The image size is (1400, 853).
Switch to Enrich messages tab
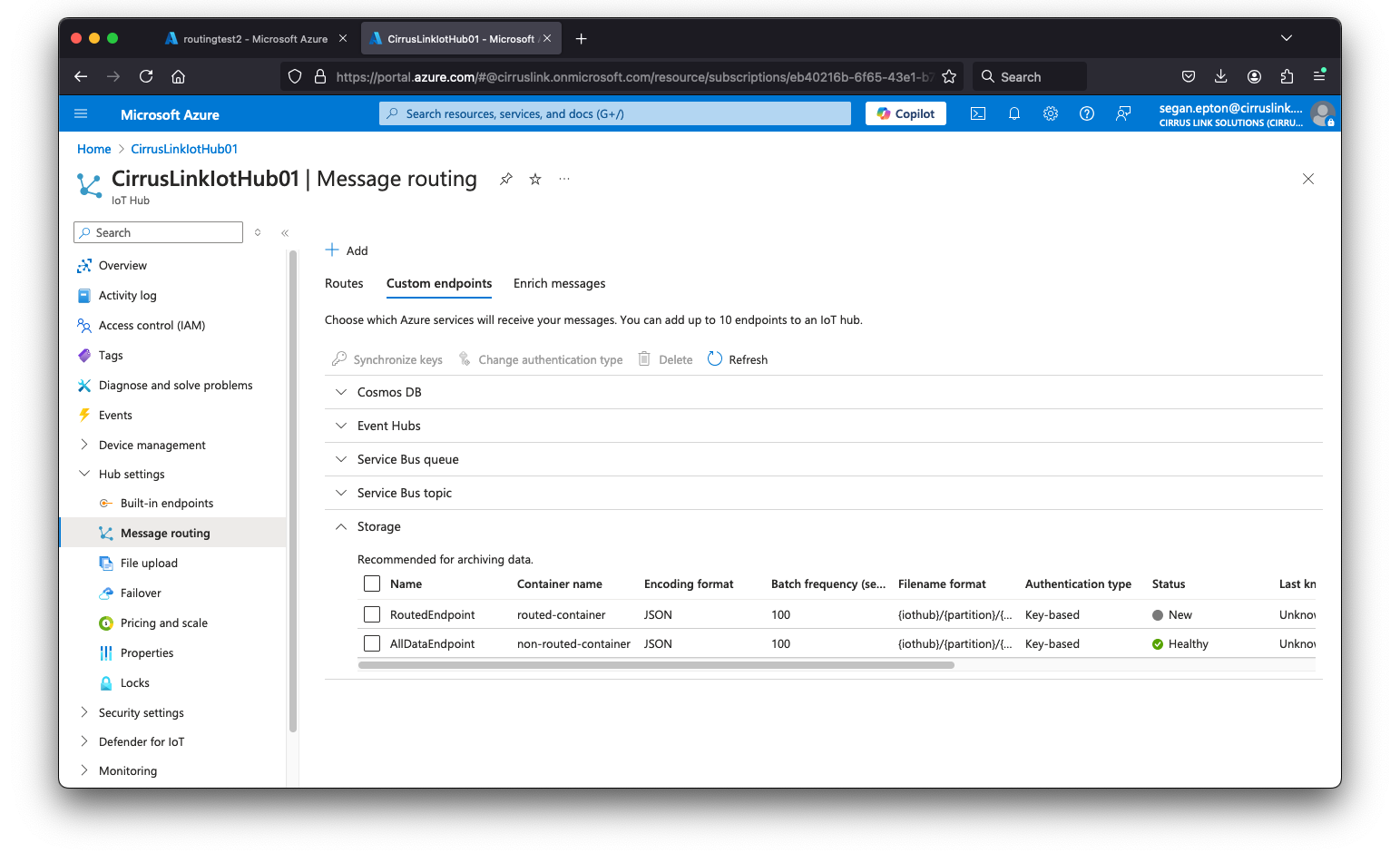tap(559, 283)
